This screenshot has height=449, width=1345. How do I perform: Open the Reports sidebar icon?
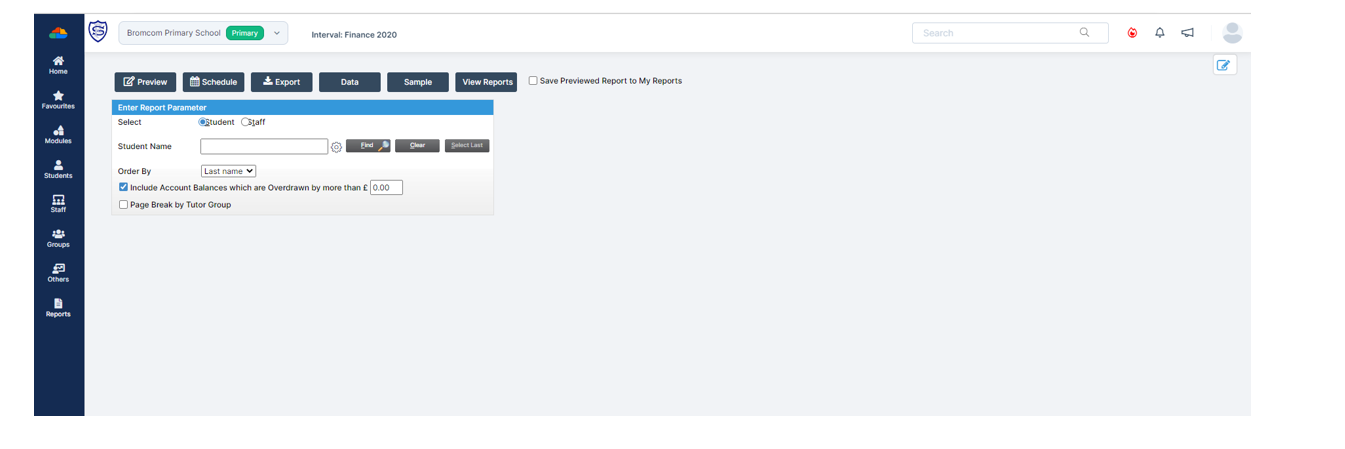(x=58, y=307)
